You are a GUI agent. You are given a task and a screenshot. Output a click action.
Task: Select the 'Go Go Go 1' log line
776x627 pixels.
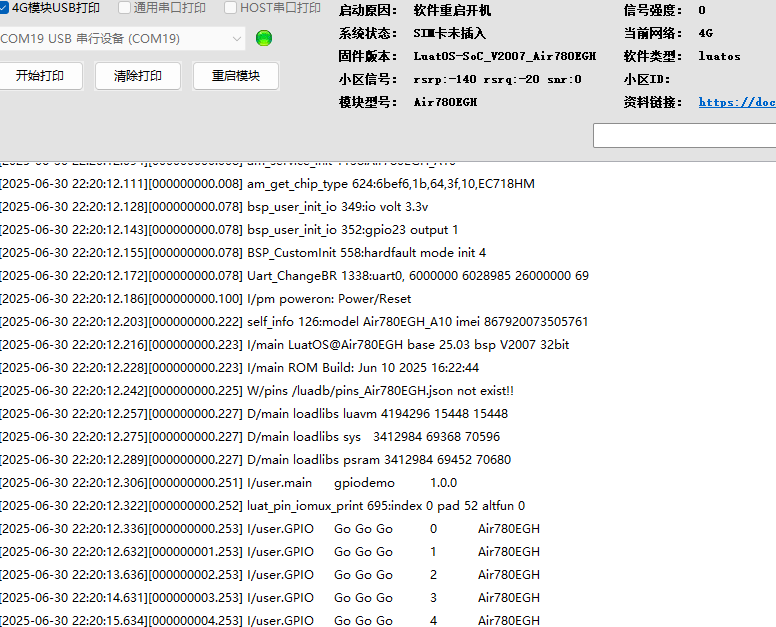pos(270,552)
